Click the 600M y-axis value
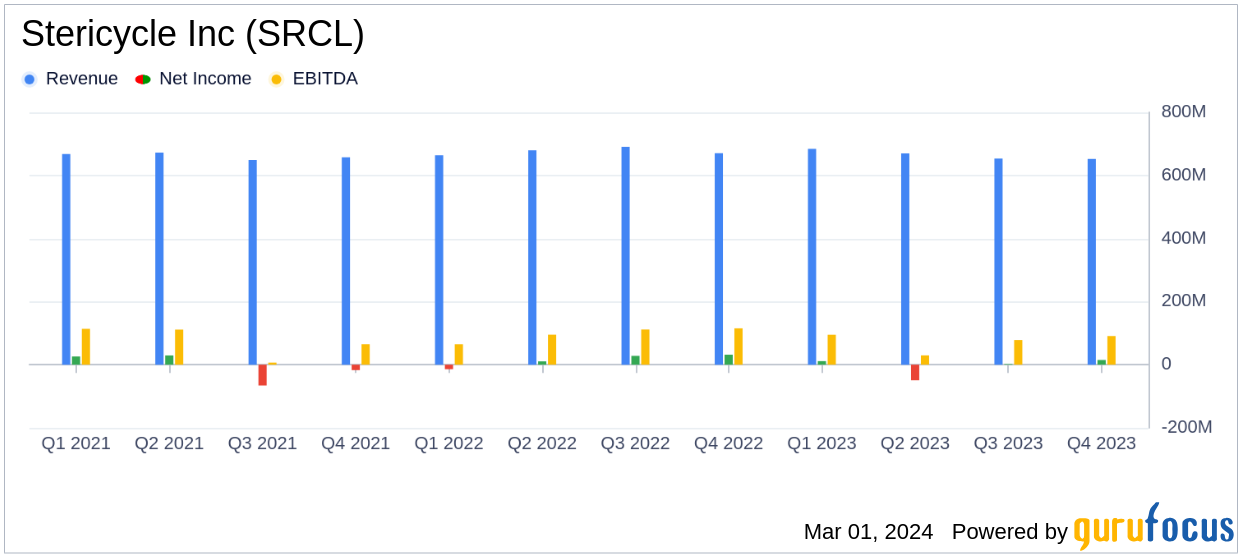Viewport: 1242px width, 557px height. click(x=1184, y=175)
